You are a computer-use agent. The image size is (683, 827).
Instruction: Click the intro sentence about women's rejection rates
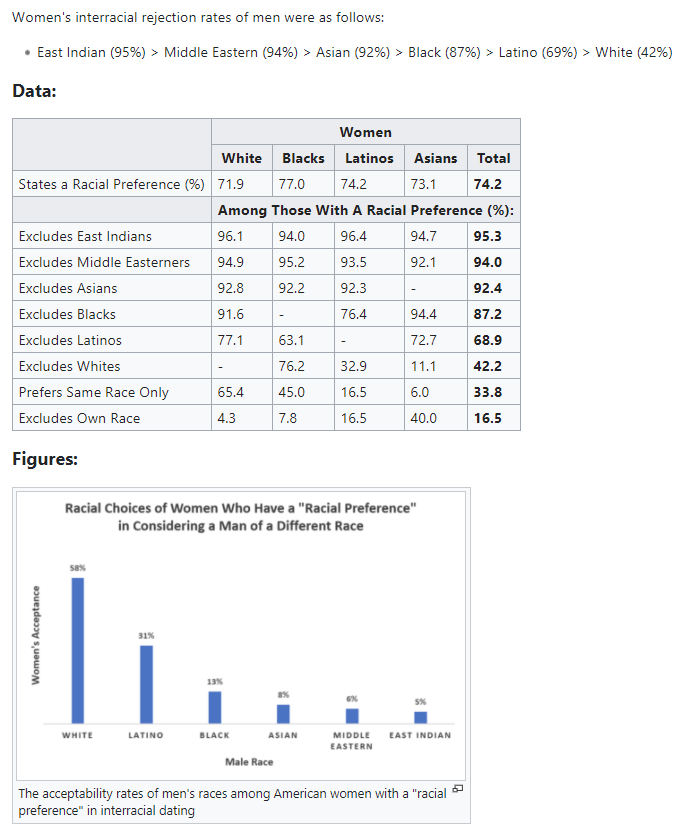tap(198, 17)
